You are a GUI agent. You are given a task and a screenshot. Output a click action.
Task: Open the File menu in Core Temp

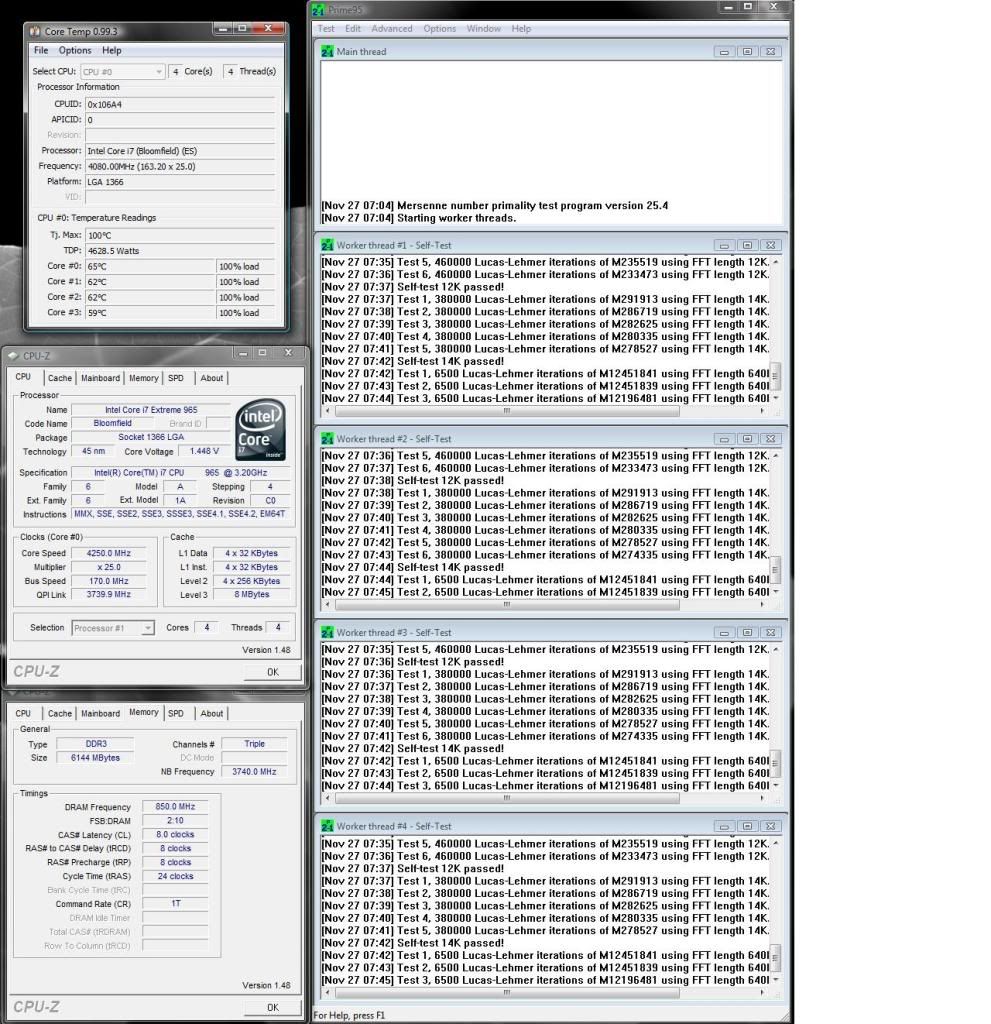click(x=41, y=50)
